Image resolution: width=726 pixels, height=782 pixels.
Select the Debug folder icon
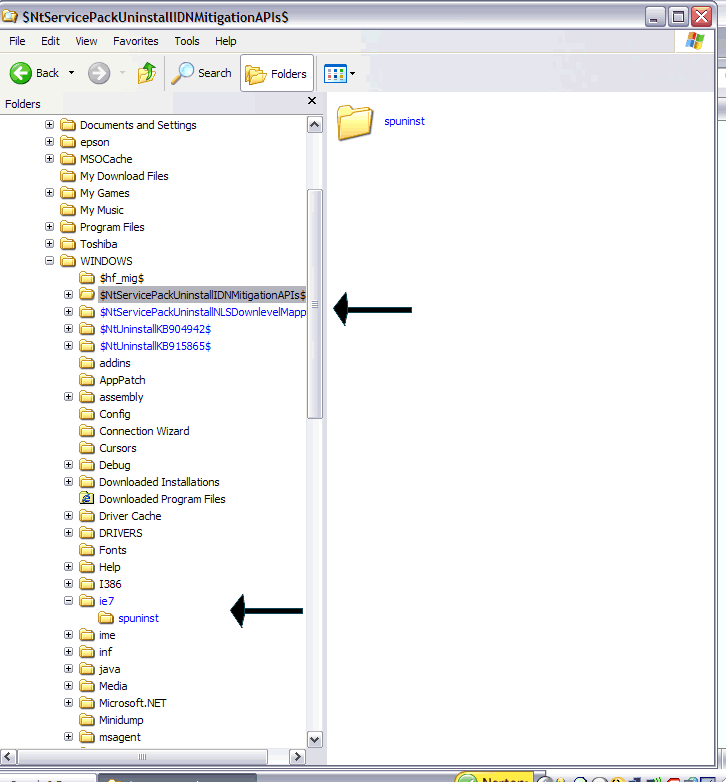pyautogui.click(x=87, y=465)
